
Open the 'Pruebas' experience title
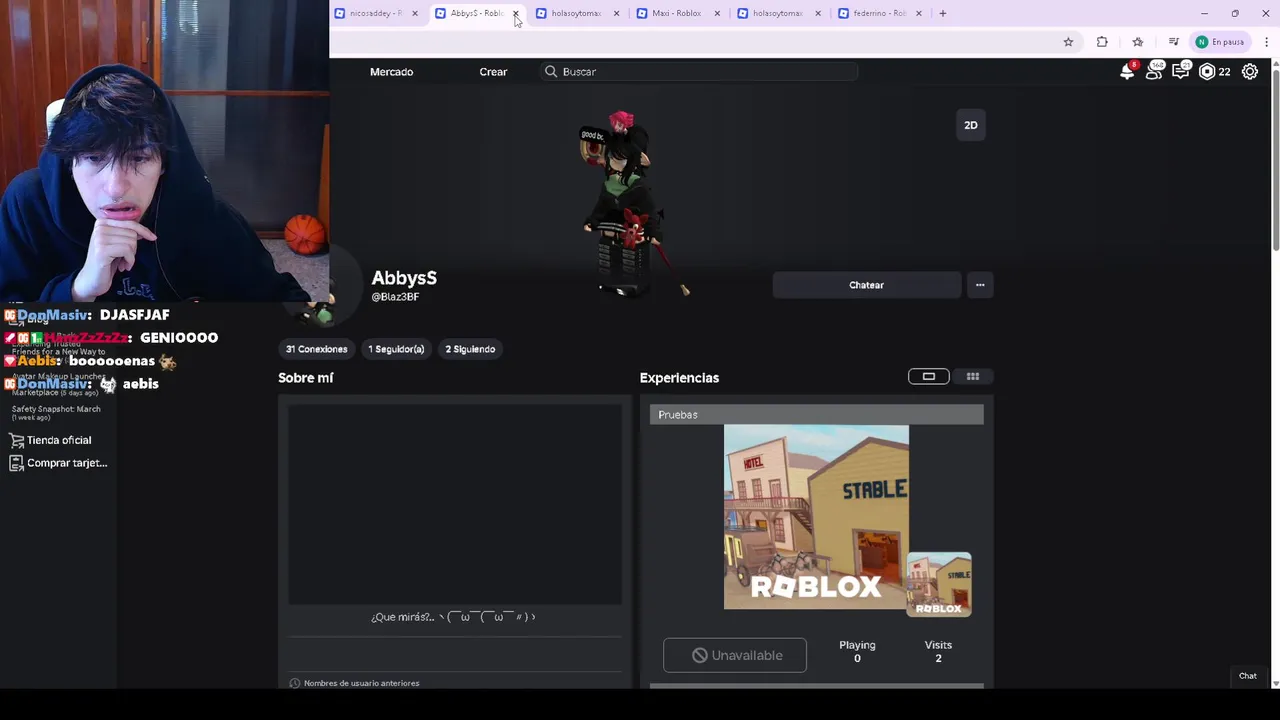pos(678,414)
